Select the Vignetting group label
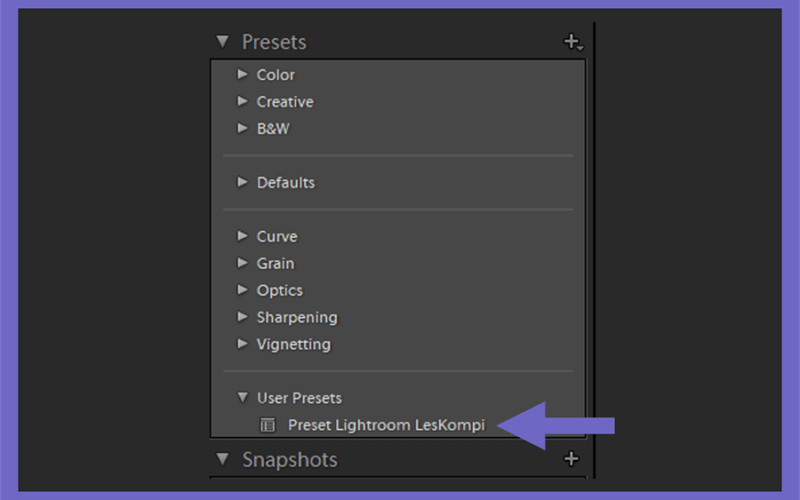Viewport: 800px width, 500px height. (x=293, y=344)
